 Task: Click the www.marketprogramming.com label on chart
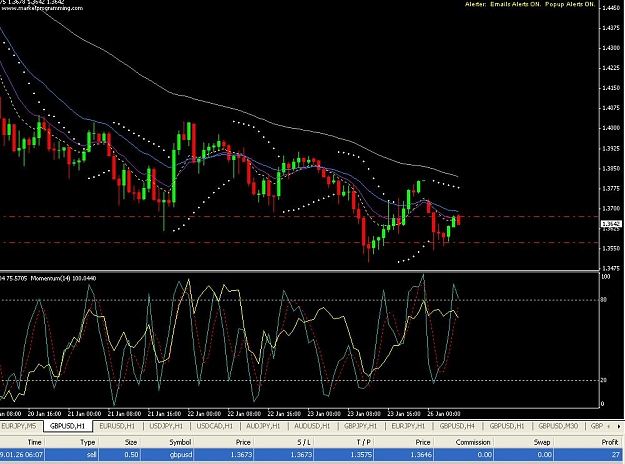(x=42, y=8)
